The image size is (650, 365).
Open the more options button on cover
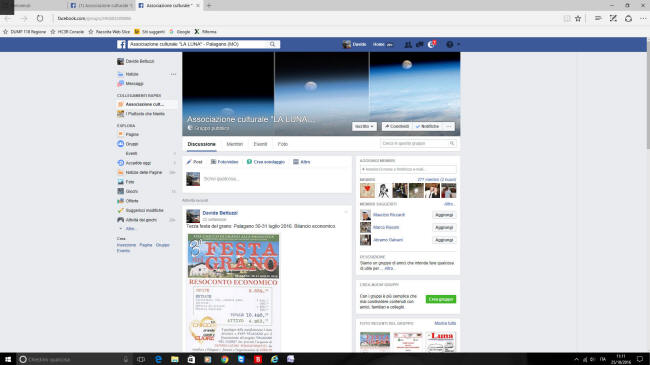(x=449, y=126)
